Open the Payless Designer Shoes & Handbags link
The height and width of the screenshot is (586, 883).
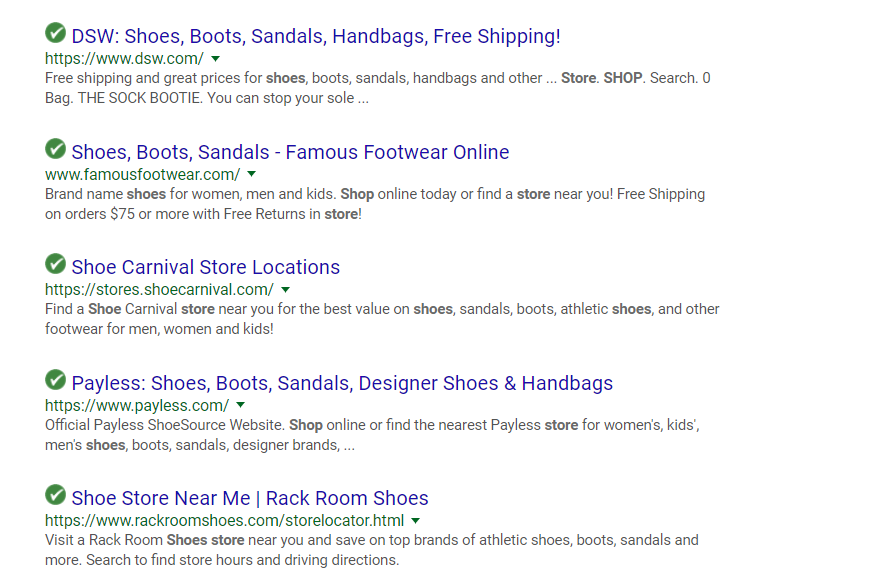pyautogui.click(x=342, y=383)
